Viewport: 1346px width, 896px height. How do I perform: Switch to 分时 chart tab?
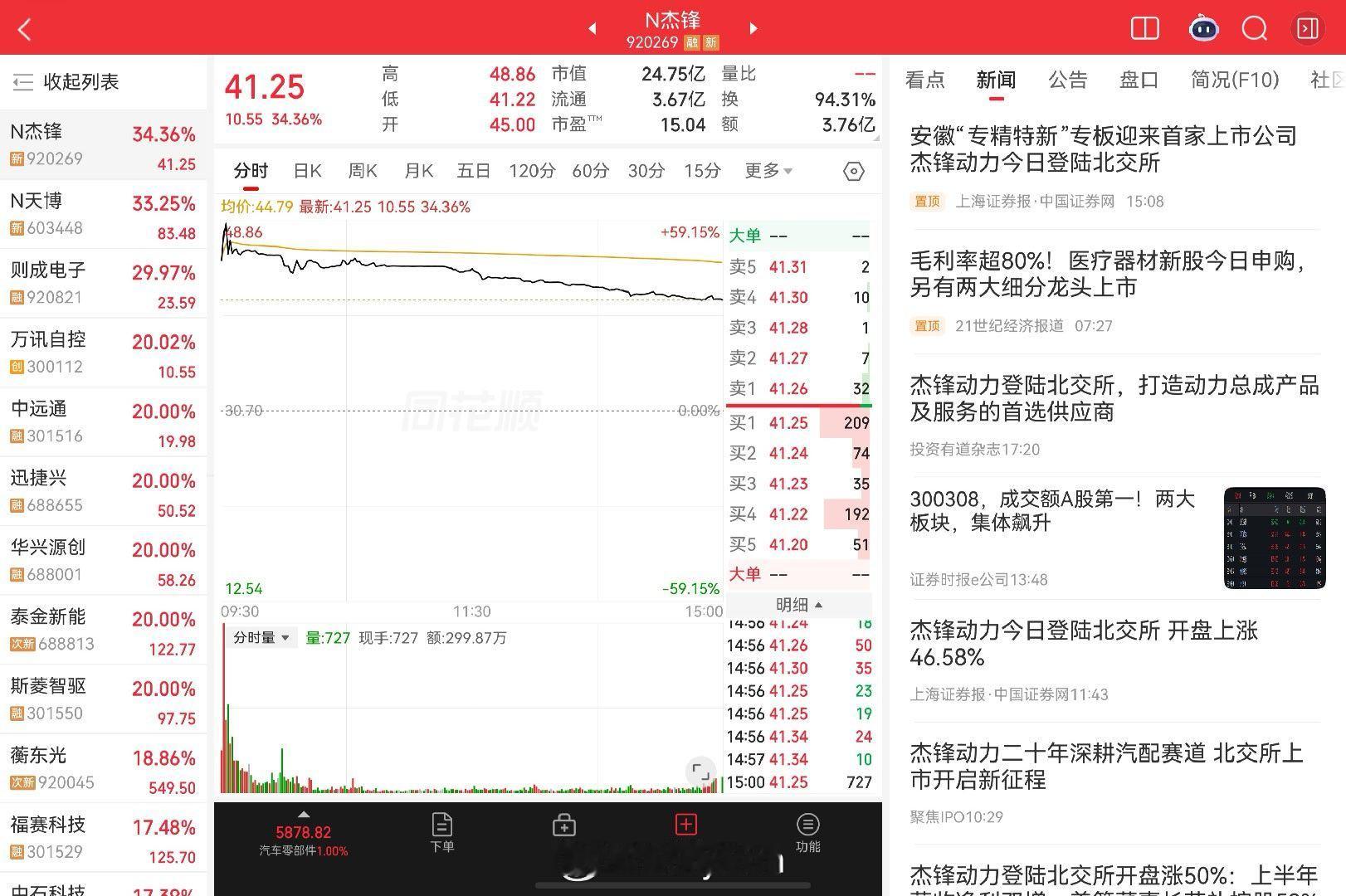point(251,171)
